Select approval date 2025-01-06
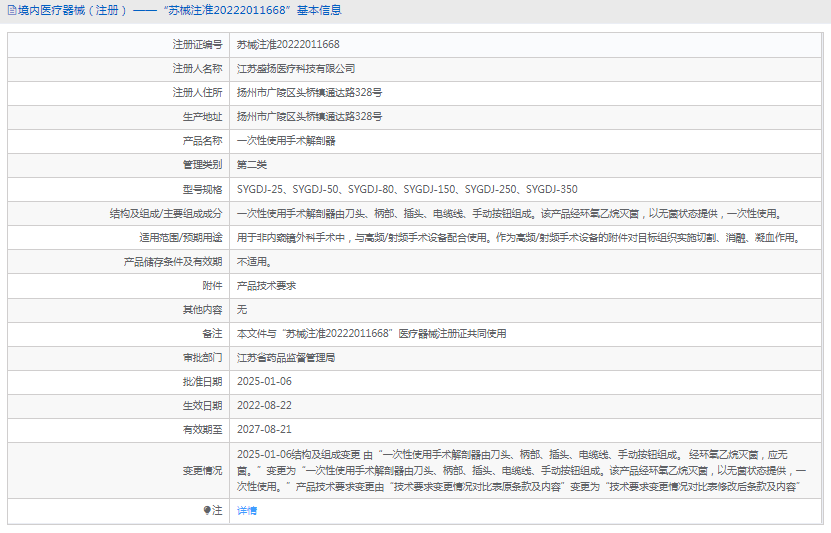 [x=264, y=381]
